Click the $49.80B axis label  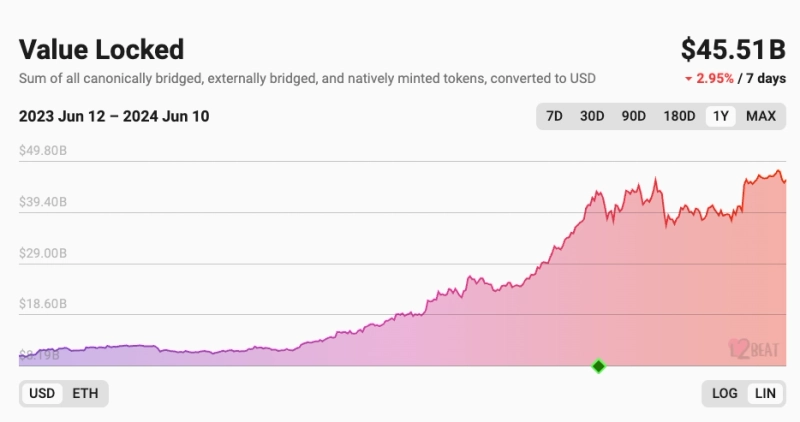pyautogui.click(x=43, y=151)
